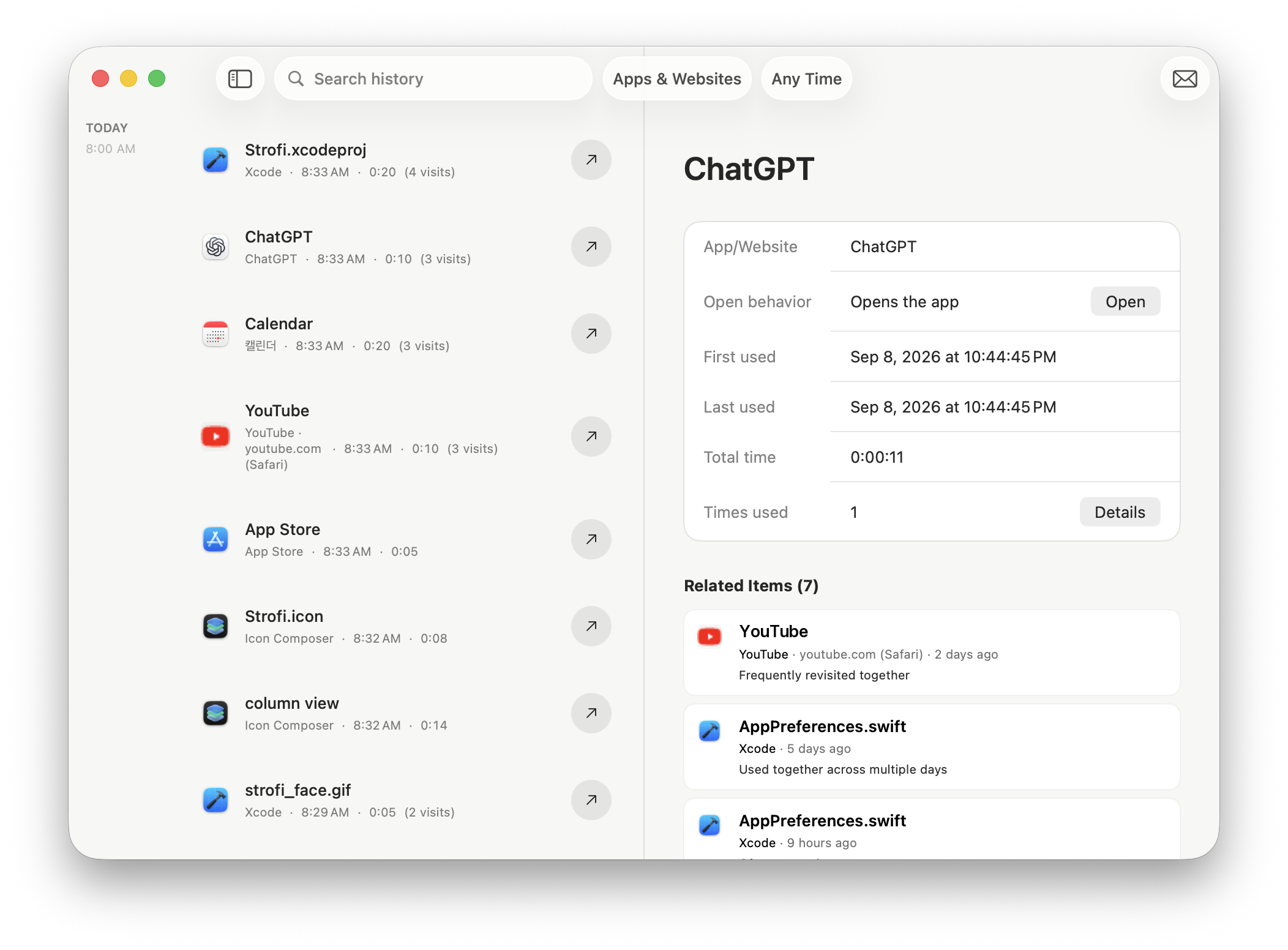This screenshot has width=1288, height=950.
Task: Open AppPreferences.swift card from 5 days ago
Action: point(932,747)
